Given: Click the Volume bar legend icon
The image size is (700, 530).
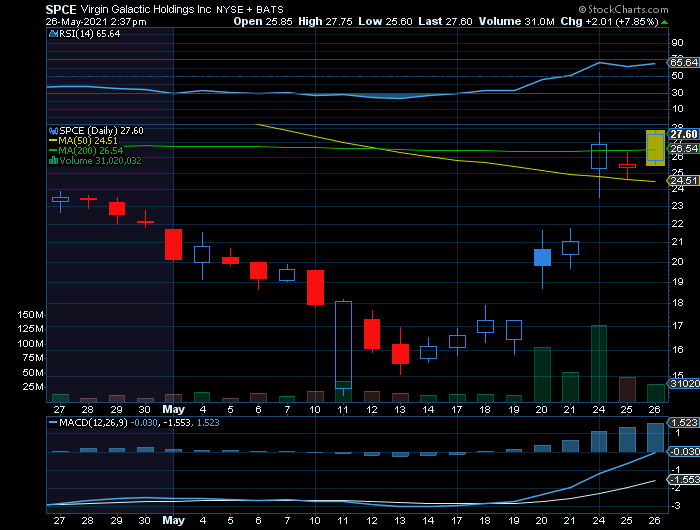Looking at the screenshot, I should [x=54, y=160].
